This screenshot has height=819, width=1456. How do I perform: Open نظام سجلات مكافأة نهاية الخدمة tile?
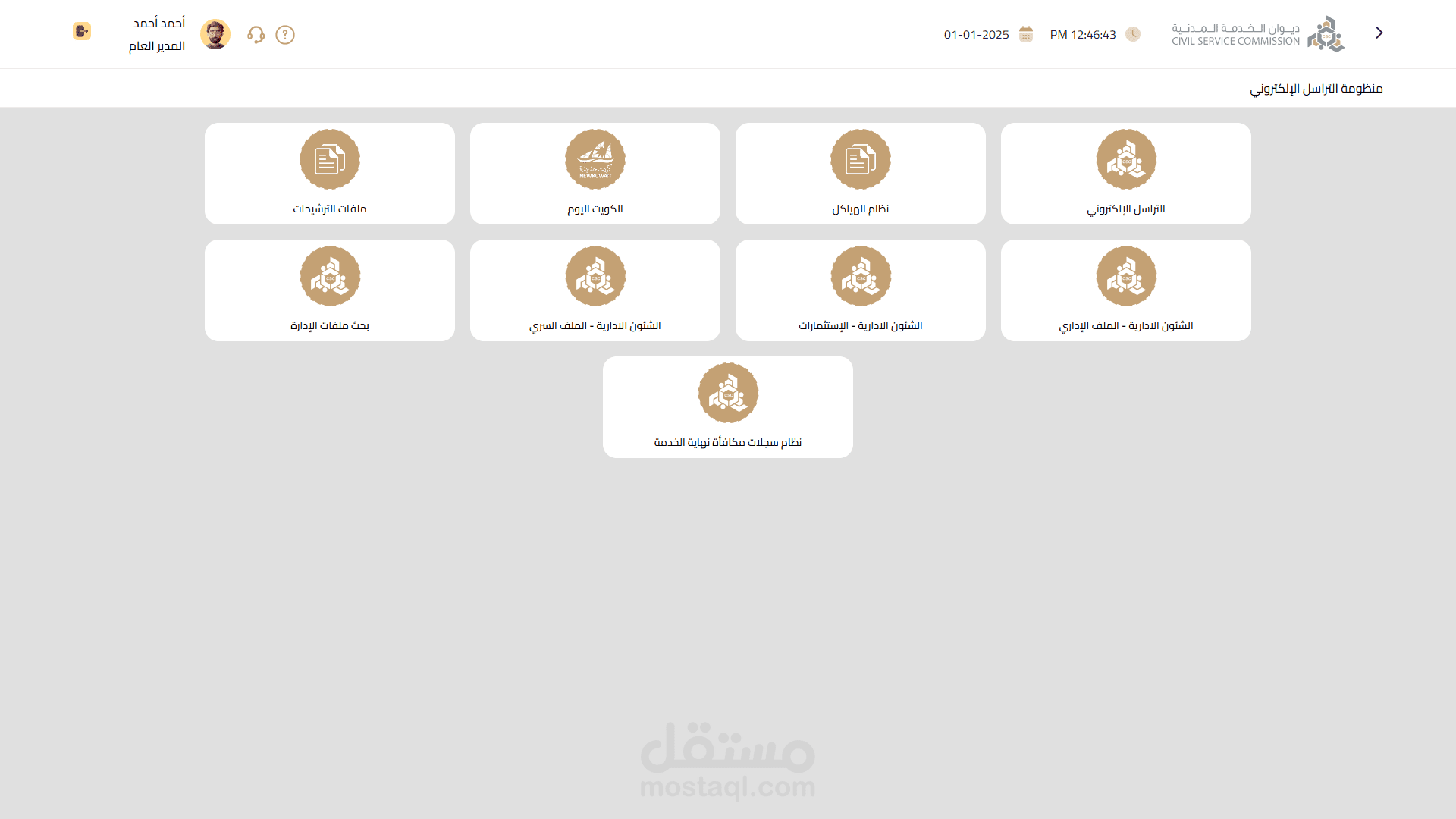[x=728, y=407]
